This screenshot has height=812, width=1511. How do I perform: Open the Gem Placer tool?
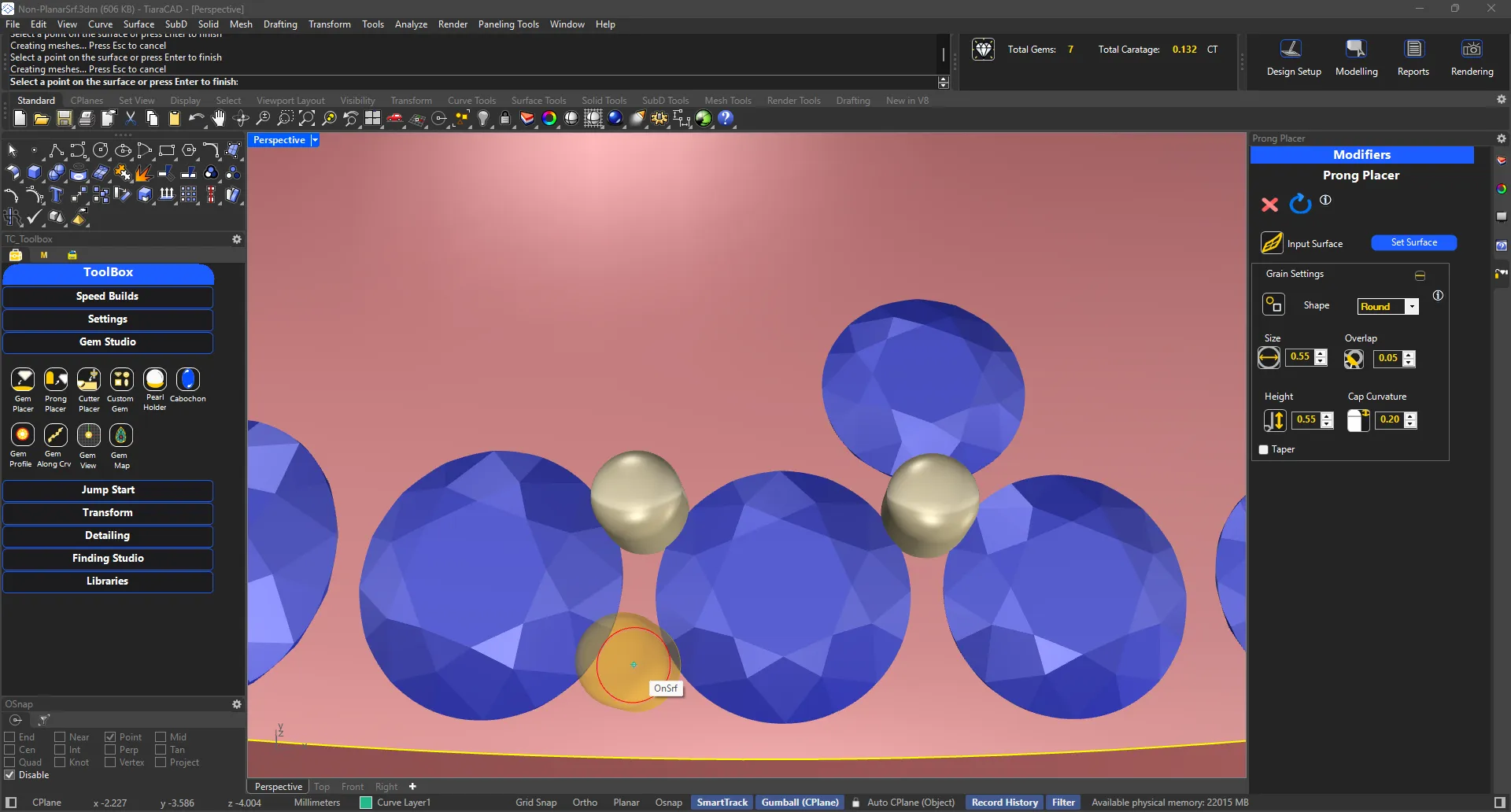click(23, 380)
